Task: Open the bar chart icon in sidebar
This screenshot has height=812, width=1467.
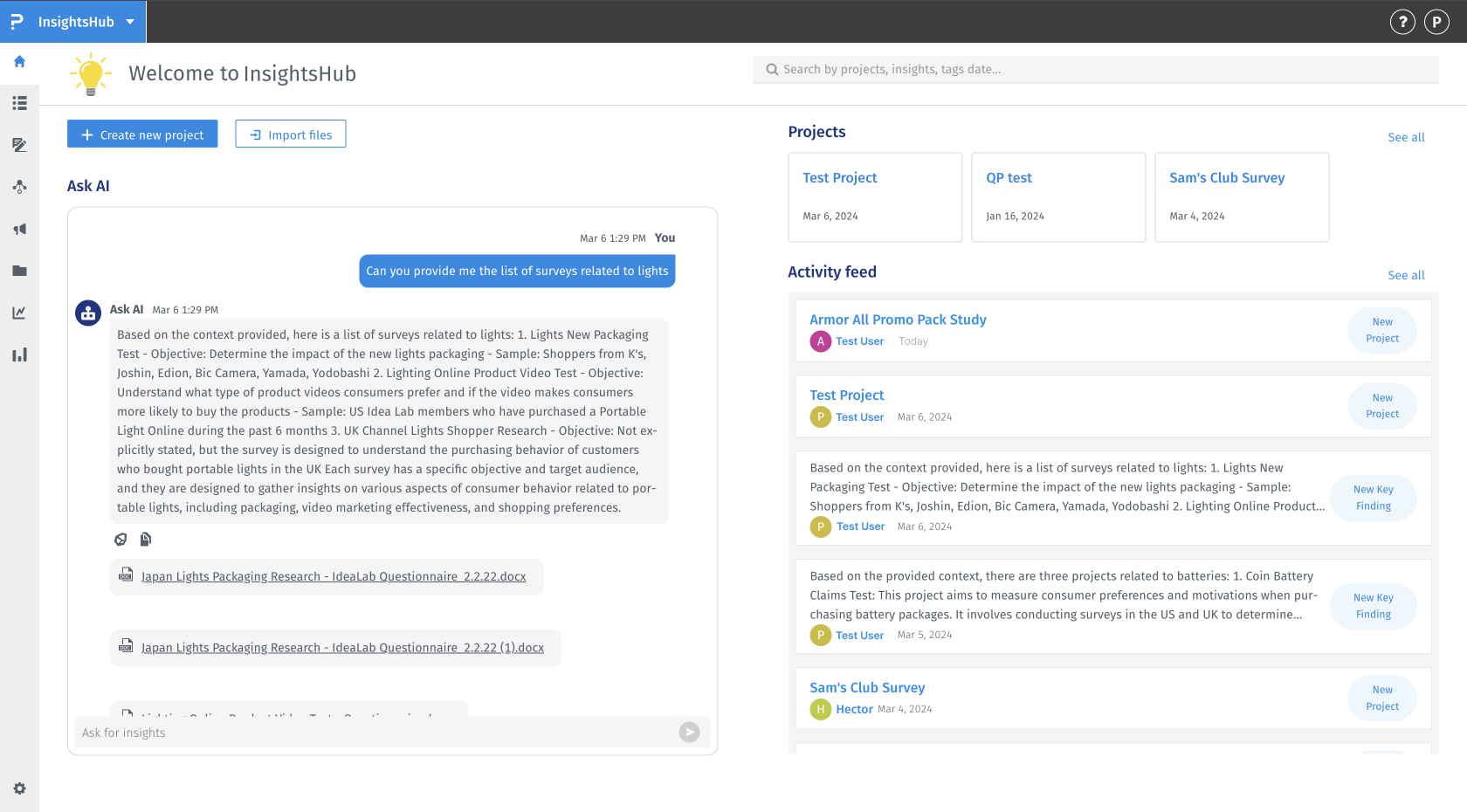Action: (19, 354)
